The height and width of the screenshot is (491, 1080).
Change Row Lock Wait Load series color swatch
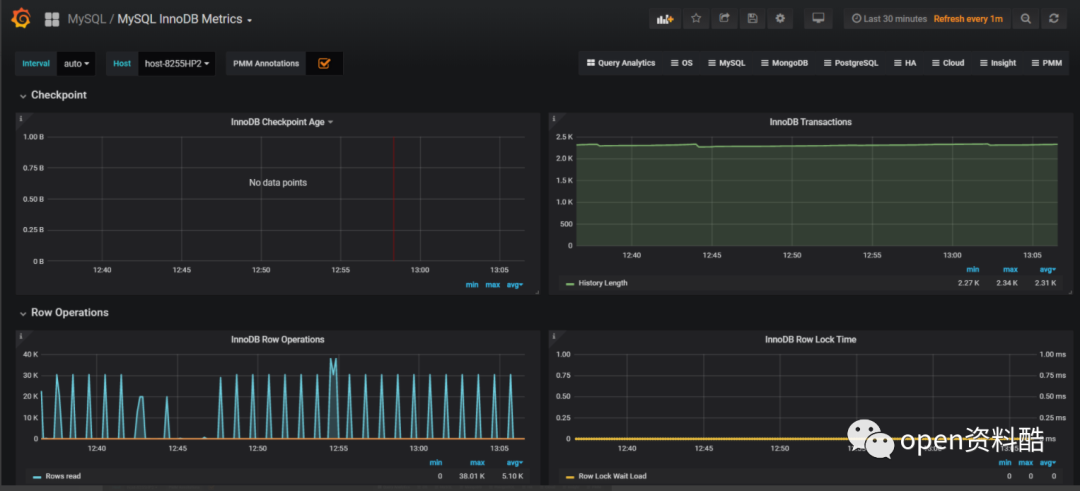[x=570, y=477]
